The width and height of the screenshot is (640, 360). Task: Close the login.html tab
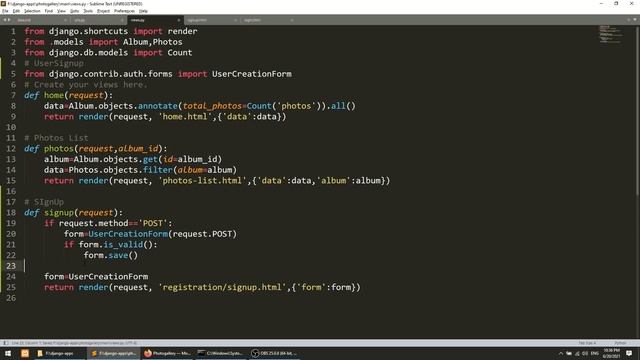tap(291, 20)
